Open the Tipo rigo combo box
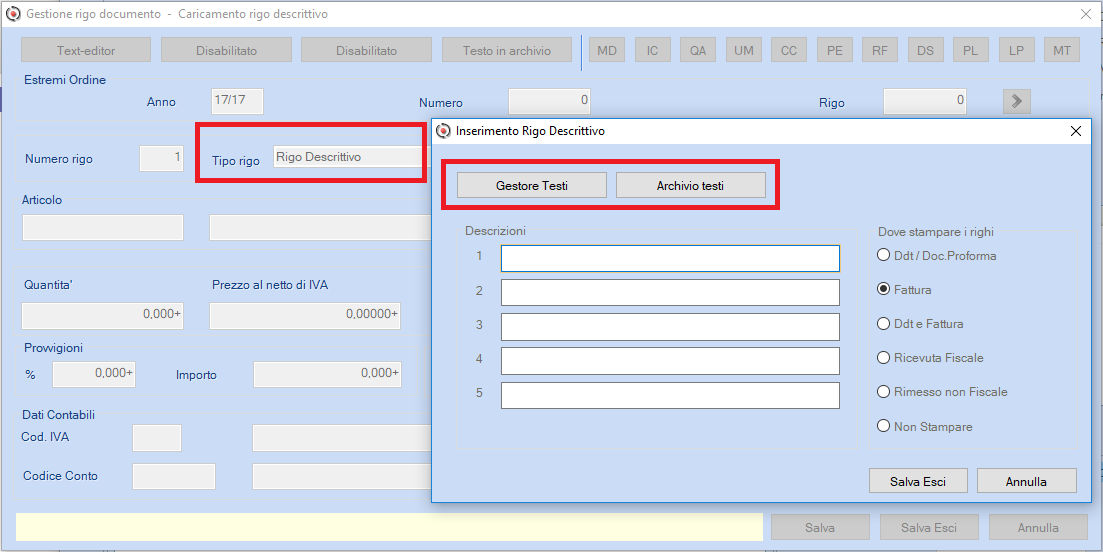Image resolution: width=1103 pixels, height=552 pixels. pos(350,157)
